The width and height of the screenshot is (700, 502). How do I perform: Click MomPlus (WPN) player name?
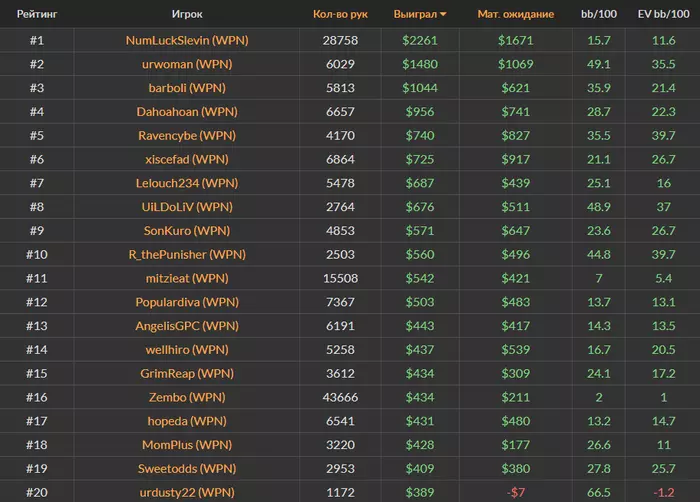coord(187,445)
